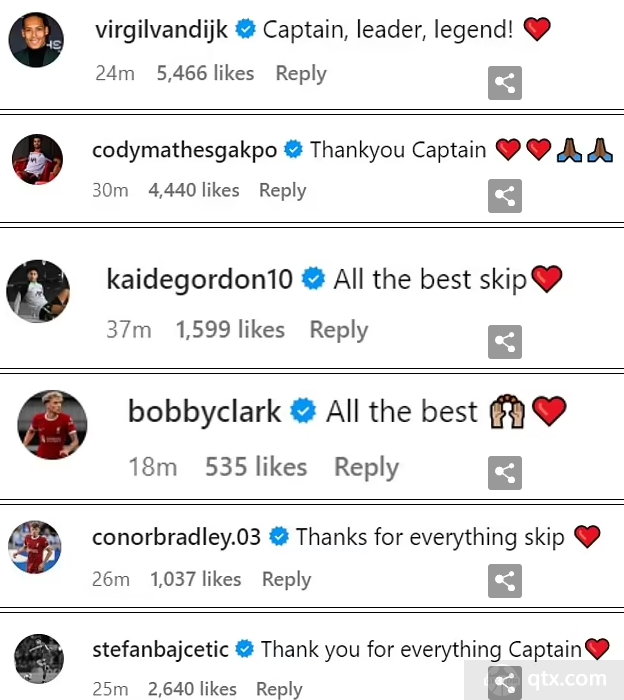Reply to codymathesgakpo's comment
Viewport: 624px width, 700px height.
click(283, 191)
